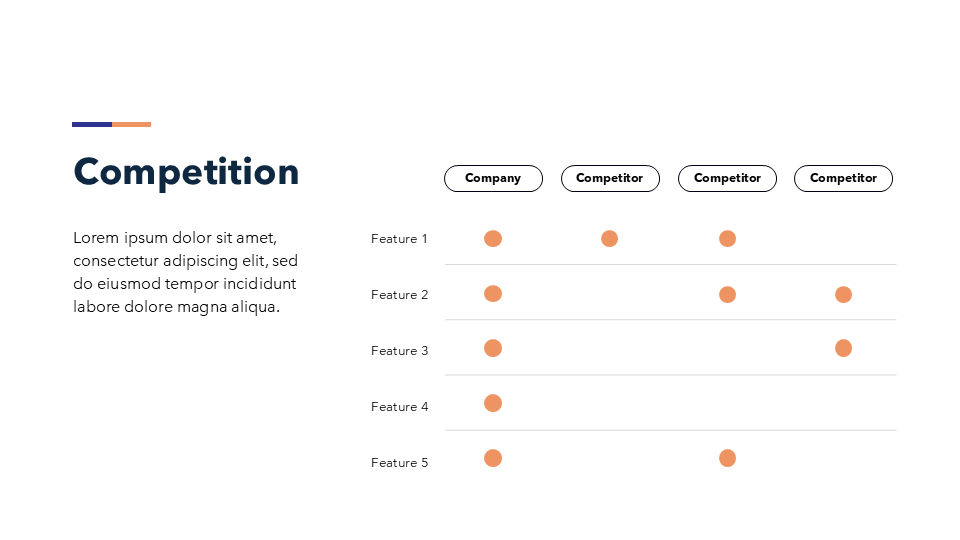Screen dimensions: 960x540
Task: Click the Company dot in Feature 1 row
Action: (x=493, y=238)
